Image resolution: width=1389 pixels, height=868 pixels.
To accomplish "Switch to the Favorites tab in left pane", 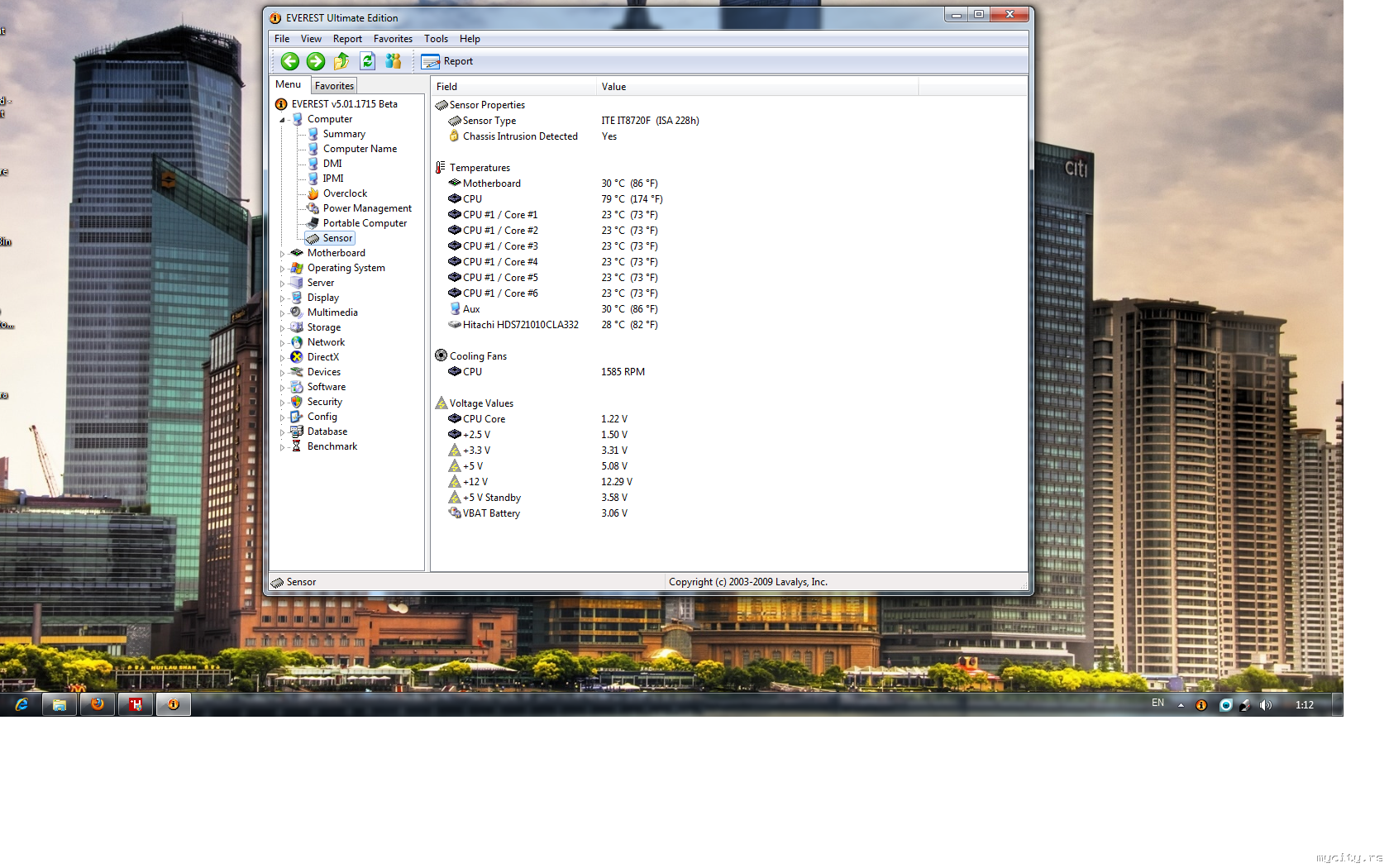I will [334, 86].
